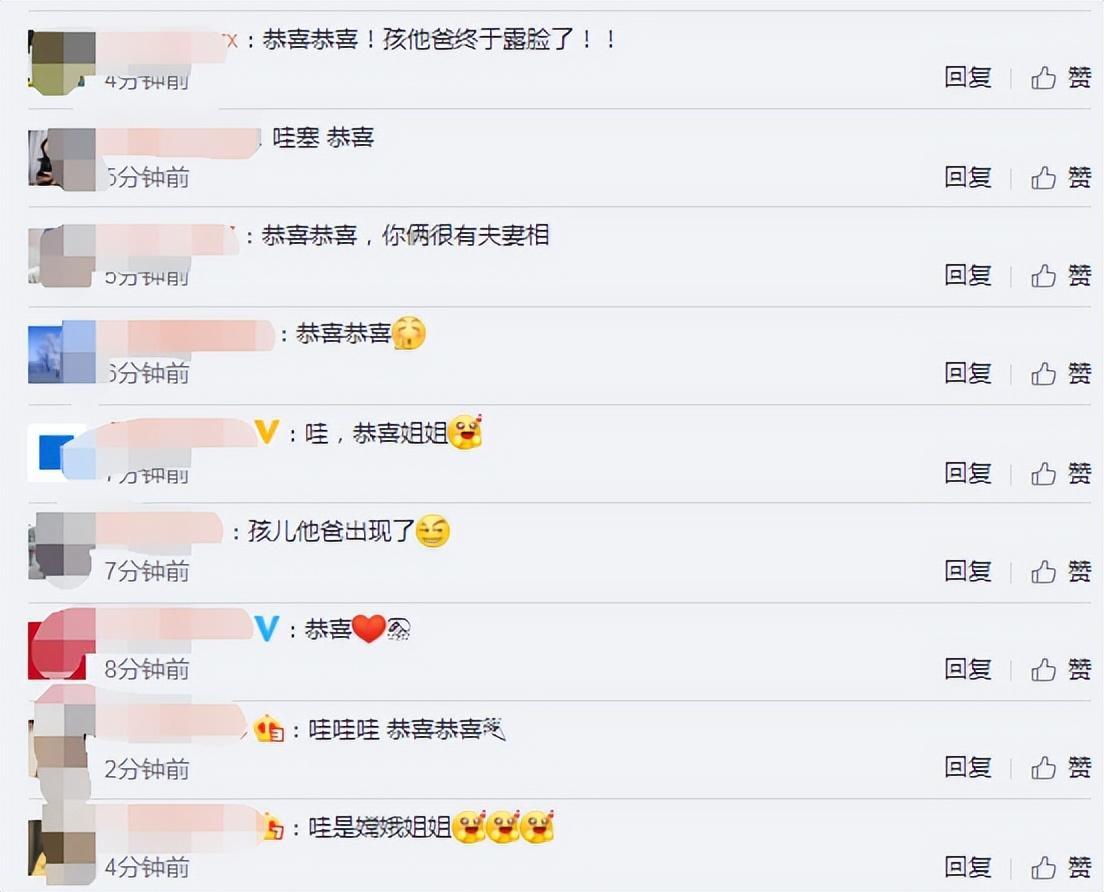This screenshot has width=1104, height=892.
Task: Open the red avatar of 8分钟前 commenter
Action: [x=62, y=646]
